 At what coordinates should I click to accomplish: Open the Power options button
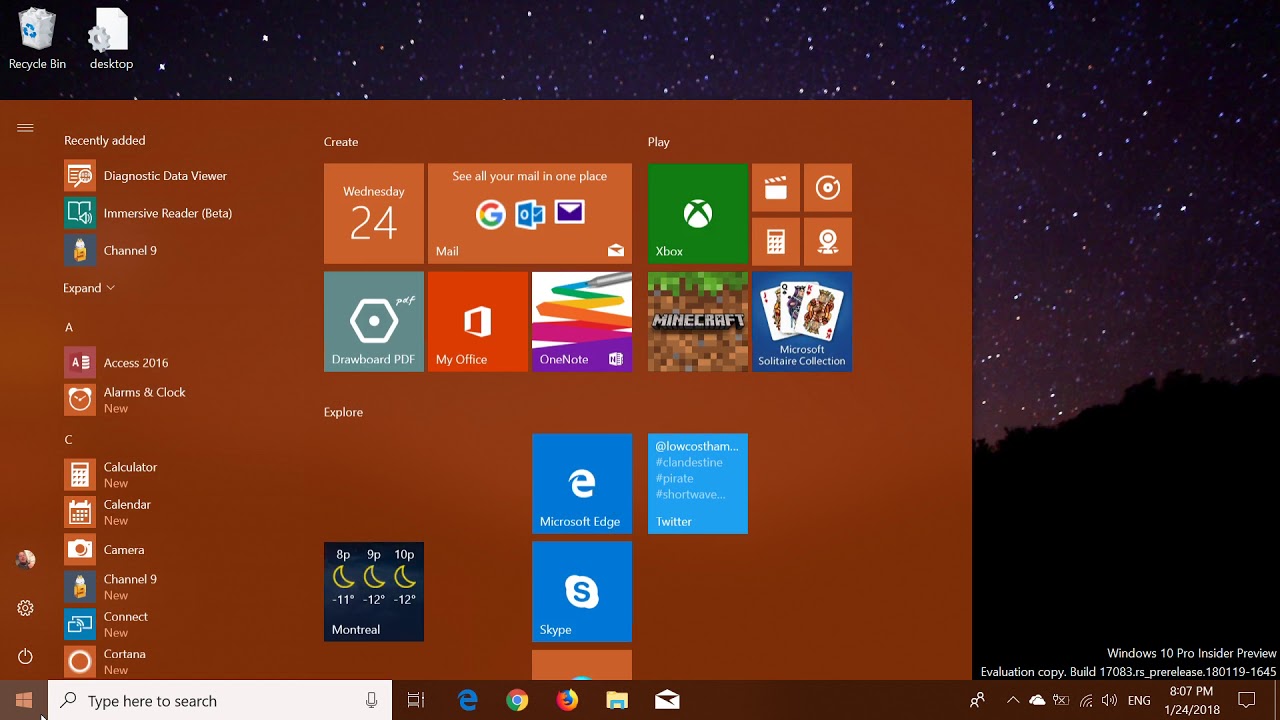tap(25, 656)
